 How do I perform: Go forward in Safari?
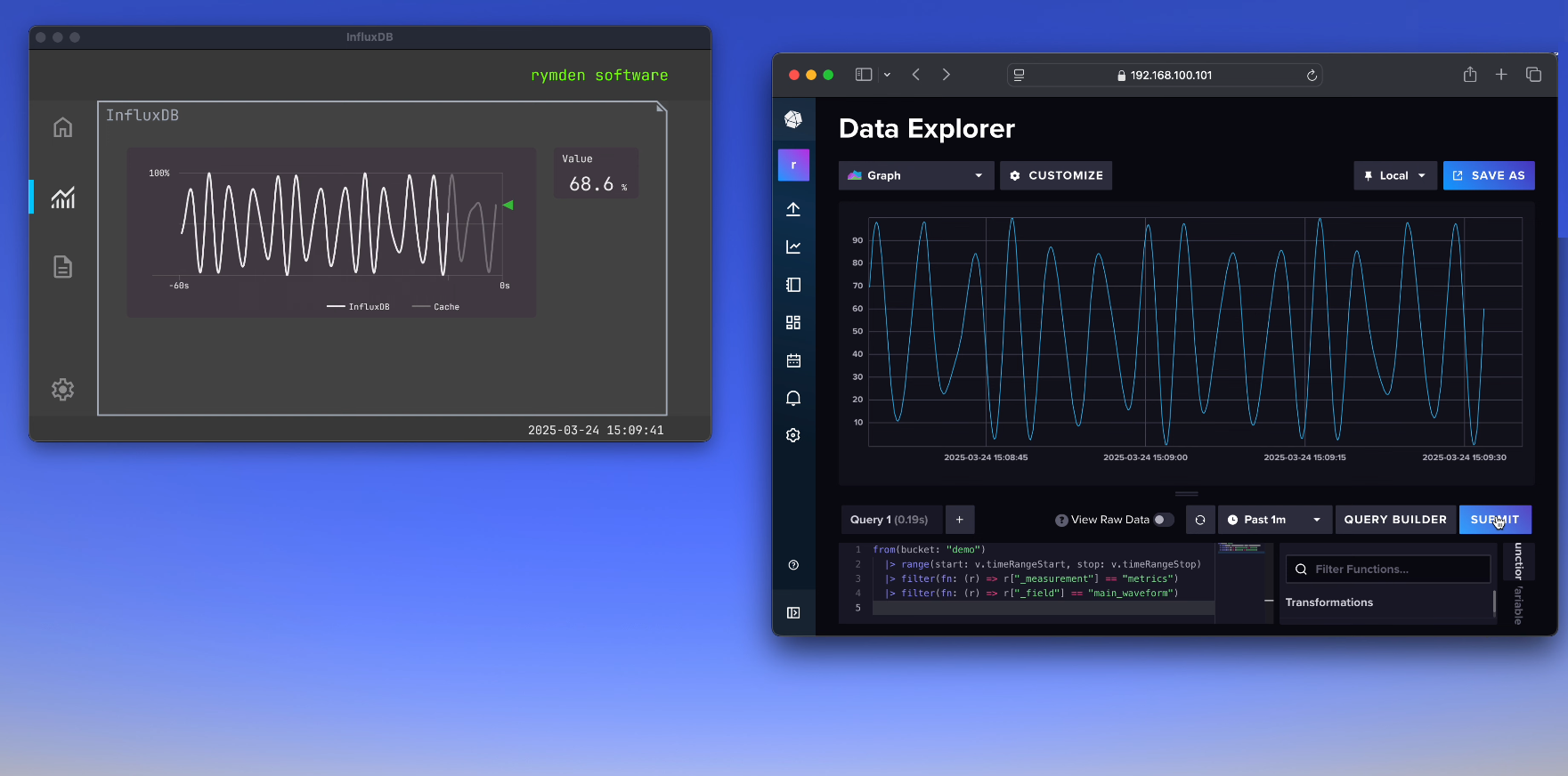tap(946, 75)
